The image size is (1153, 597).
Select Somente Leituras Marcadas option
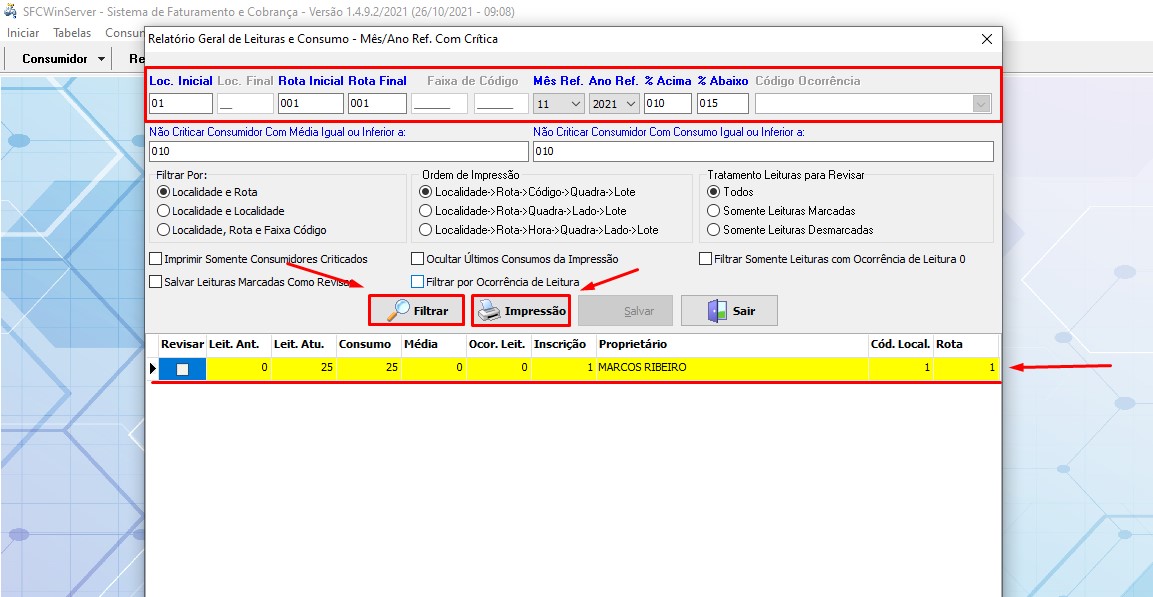pyautogui.click(x=714, y=211)
